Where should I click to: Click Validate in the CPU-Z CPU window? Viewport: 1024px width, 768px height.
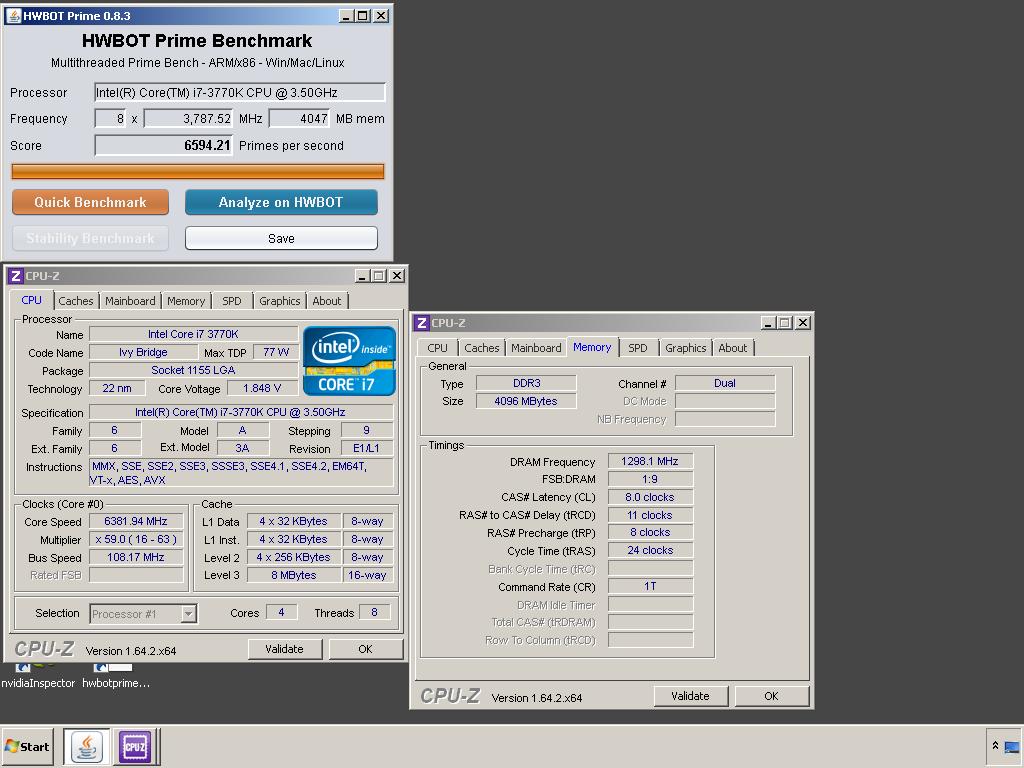coord(285,649)
